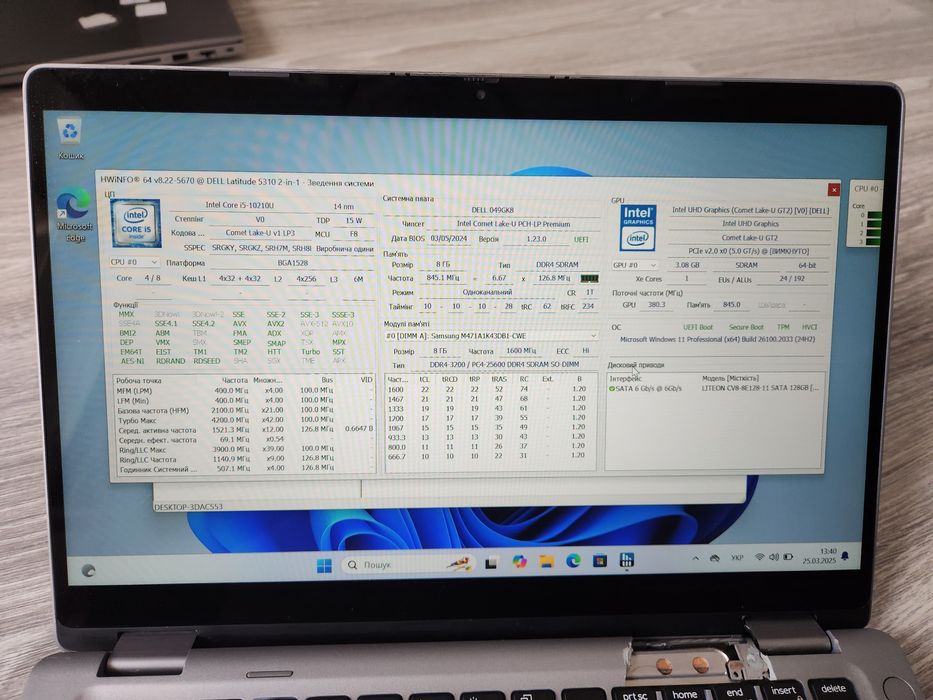Screen dimensions: 933x700
Task: Click the RDSEED feature flag
Action: point(206,361)
